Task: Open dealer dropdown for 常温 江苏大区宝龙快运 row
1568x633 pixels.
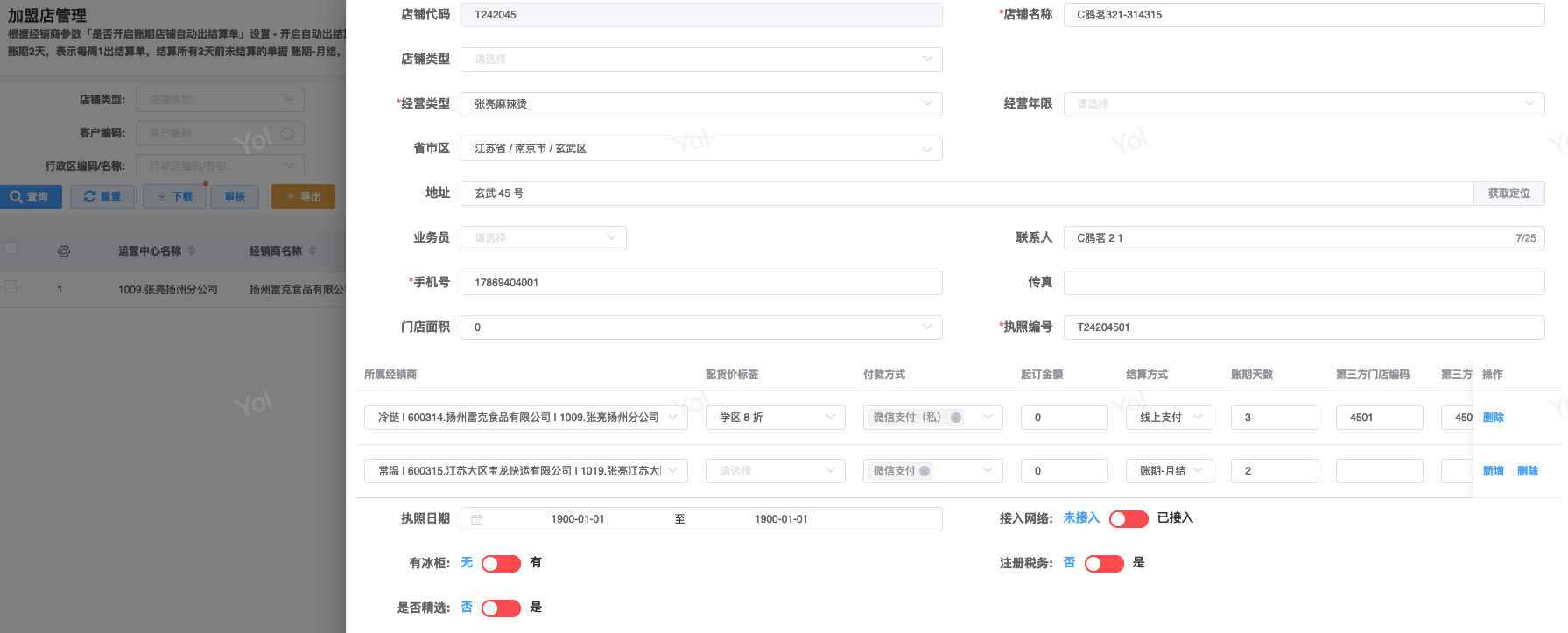Action: point(526,471)
